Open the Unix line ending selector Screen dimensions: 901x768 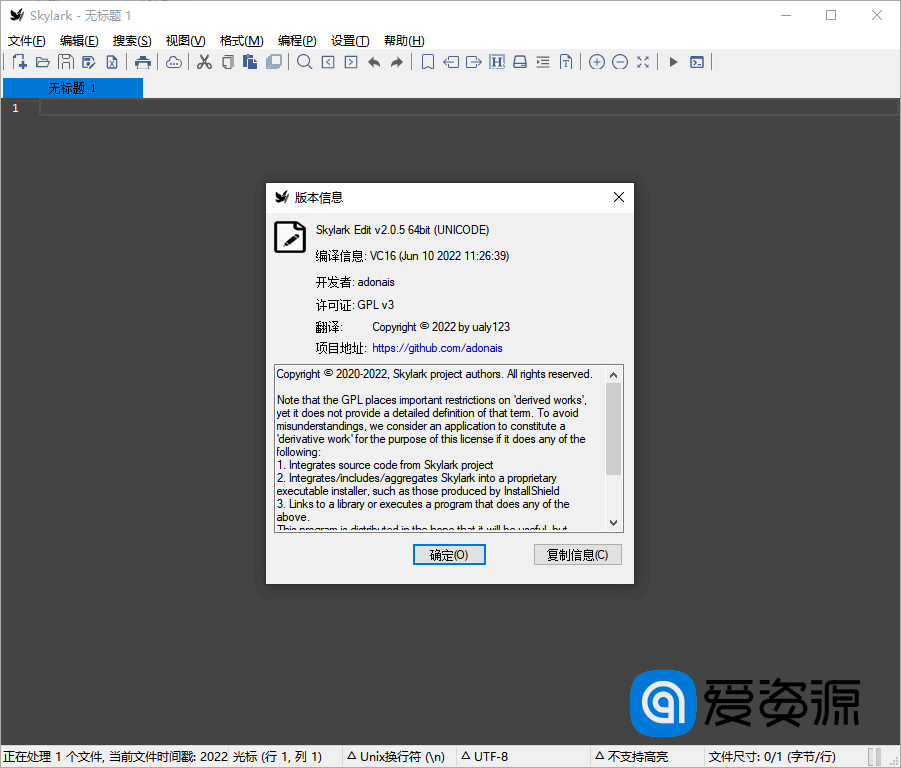pos(396,757)
